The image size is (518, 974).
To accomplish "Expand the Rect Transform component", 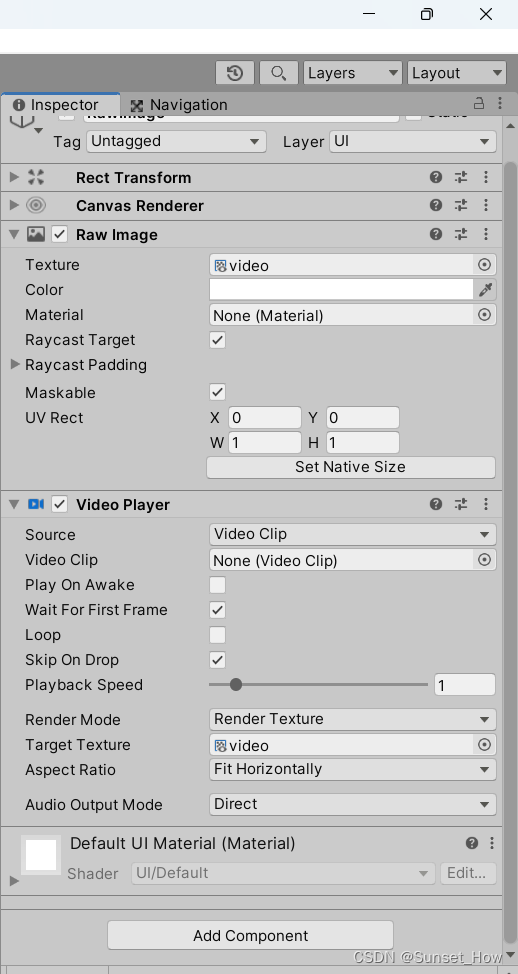I will [15, 178].
